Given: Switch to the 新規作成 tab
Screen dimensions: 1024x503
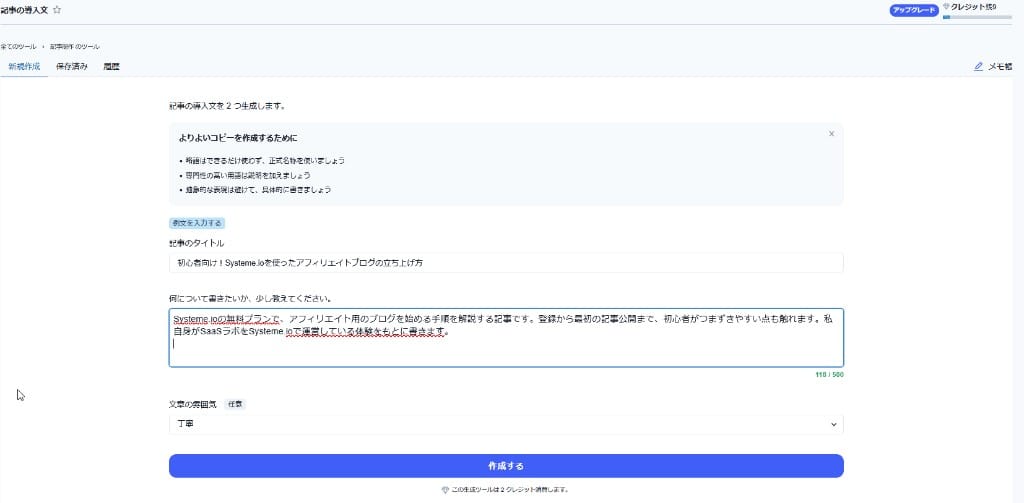Looking at the screenshot, I should pyautogui.click(x=24, y=67).
